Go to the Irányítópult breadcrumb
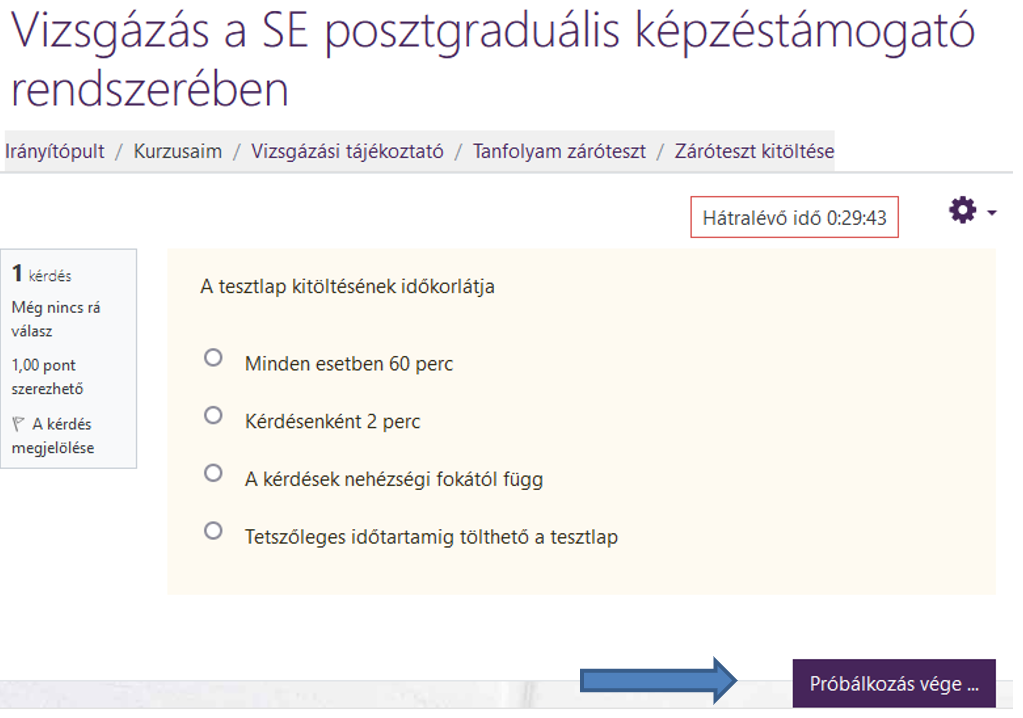The width and height of the screenshot is (1023, 718). [x=55, y=152]
